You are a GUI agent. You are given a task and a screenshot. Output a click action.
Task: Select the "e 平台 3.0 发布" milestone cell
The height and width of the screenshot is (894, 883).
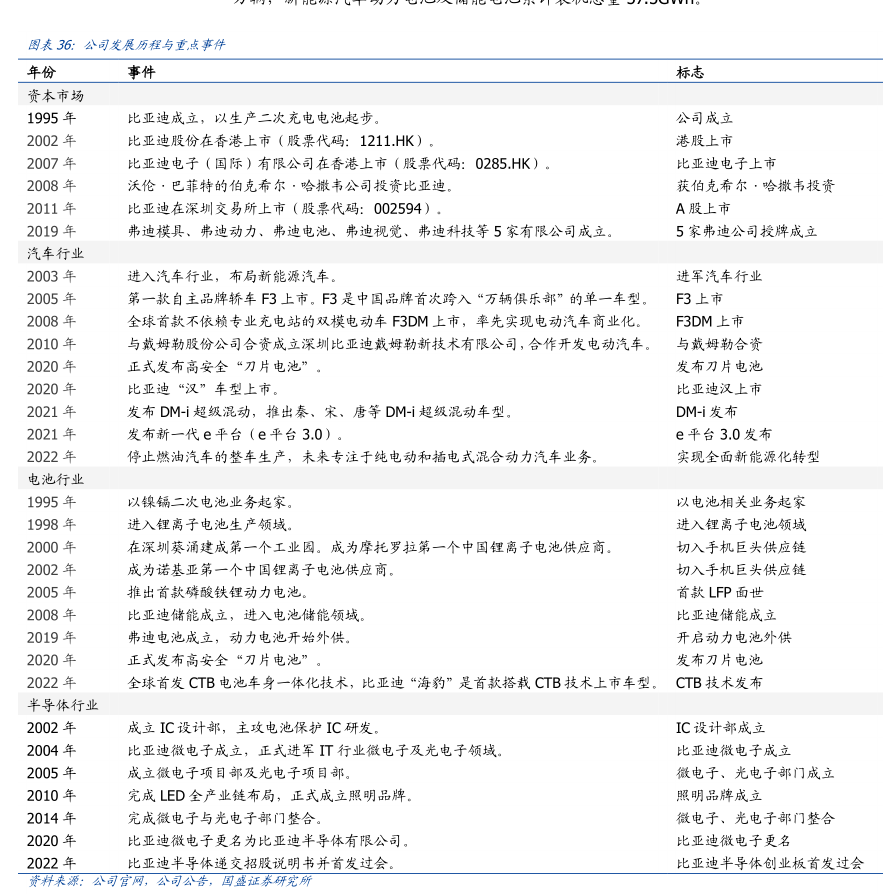coord(724,434)
